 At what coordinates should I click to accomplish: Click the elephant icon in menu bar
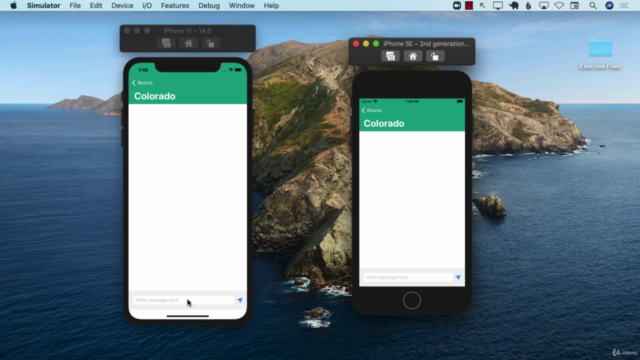[513, 5]
